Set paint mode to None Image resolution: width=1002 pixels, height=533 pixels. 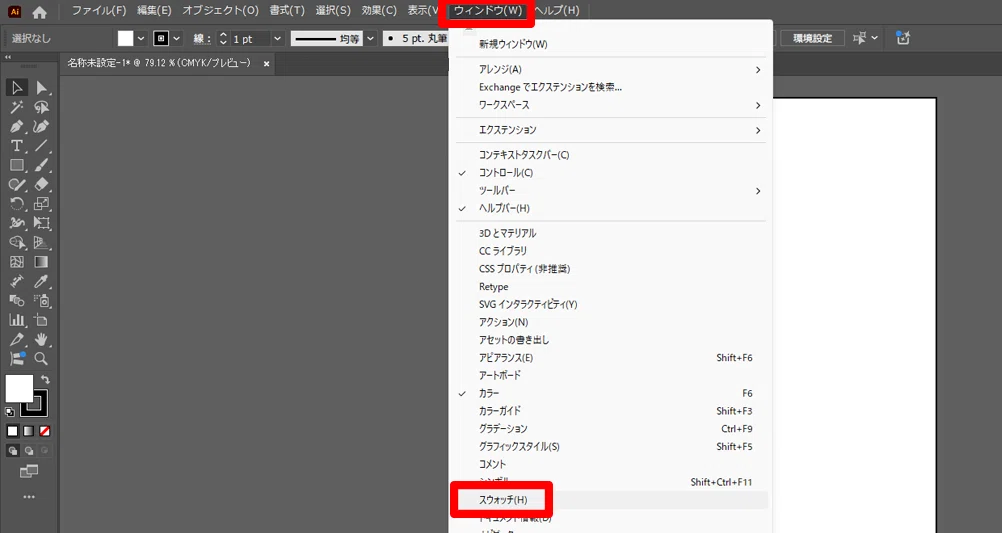point(45,431)
